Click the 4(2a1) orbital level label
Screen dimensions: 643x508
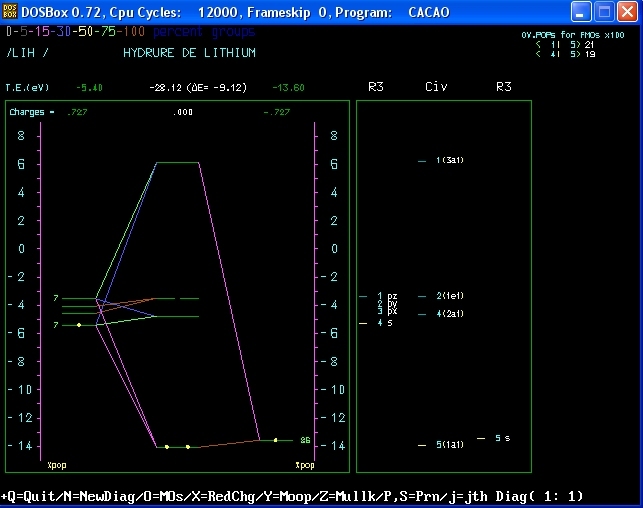(450, 314)
